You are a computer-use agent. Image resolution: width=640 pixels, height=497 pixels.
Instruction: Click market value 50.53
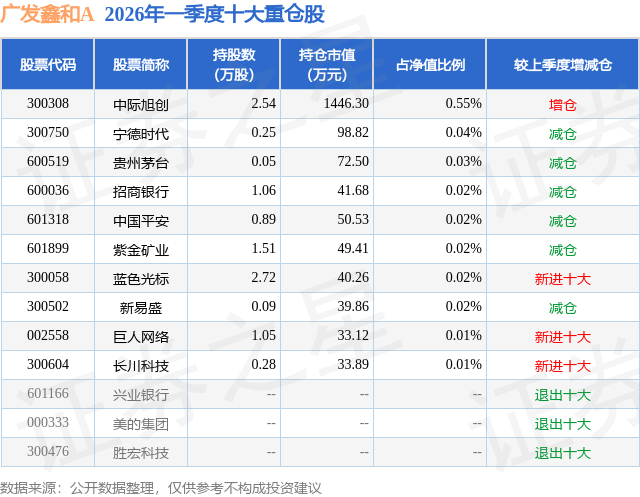[353, 220]
